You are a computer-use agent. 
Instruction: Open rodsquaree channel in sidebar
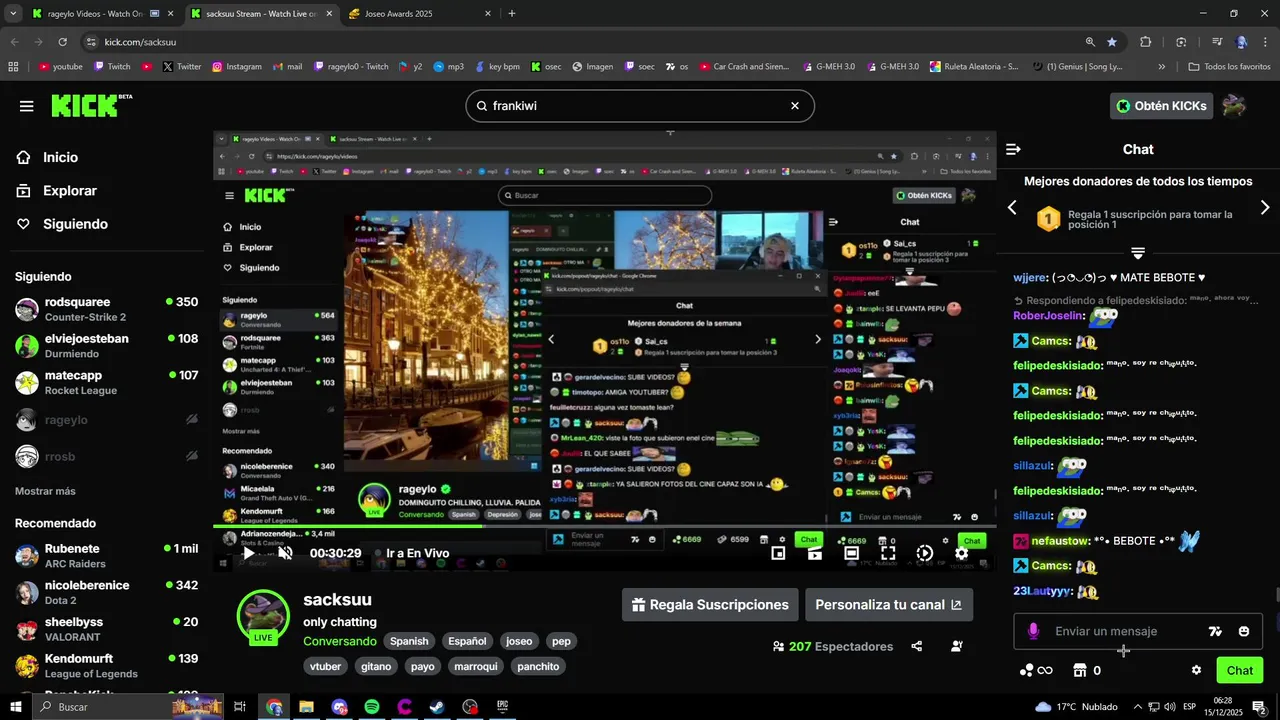coord(106,309)
